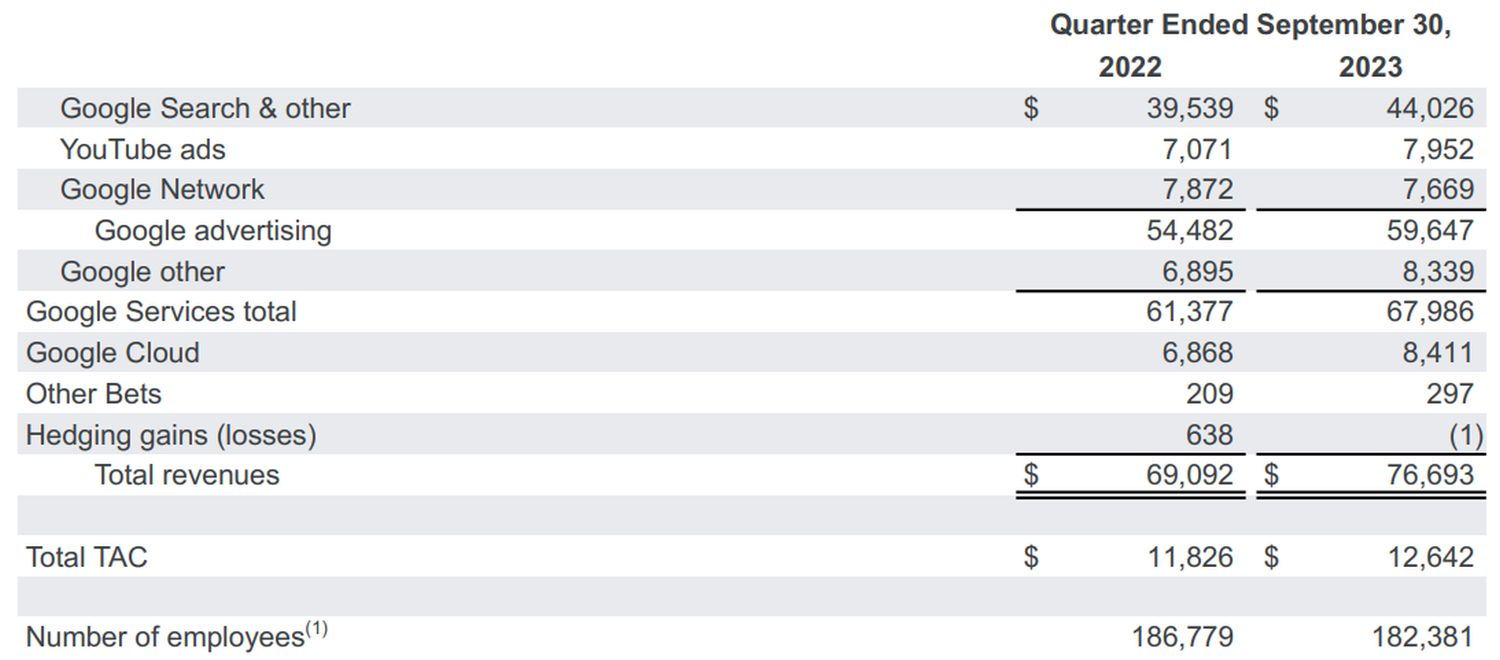This screenshot has width=1500, height=660.
Task: Select the Total TAC row label
Action: pyautogui.click(x=86, y=557)
